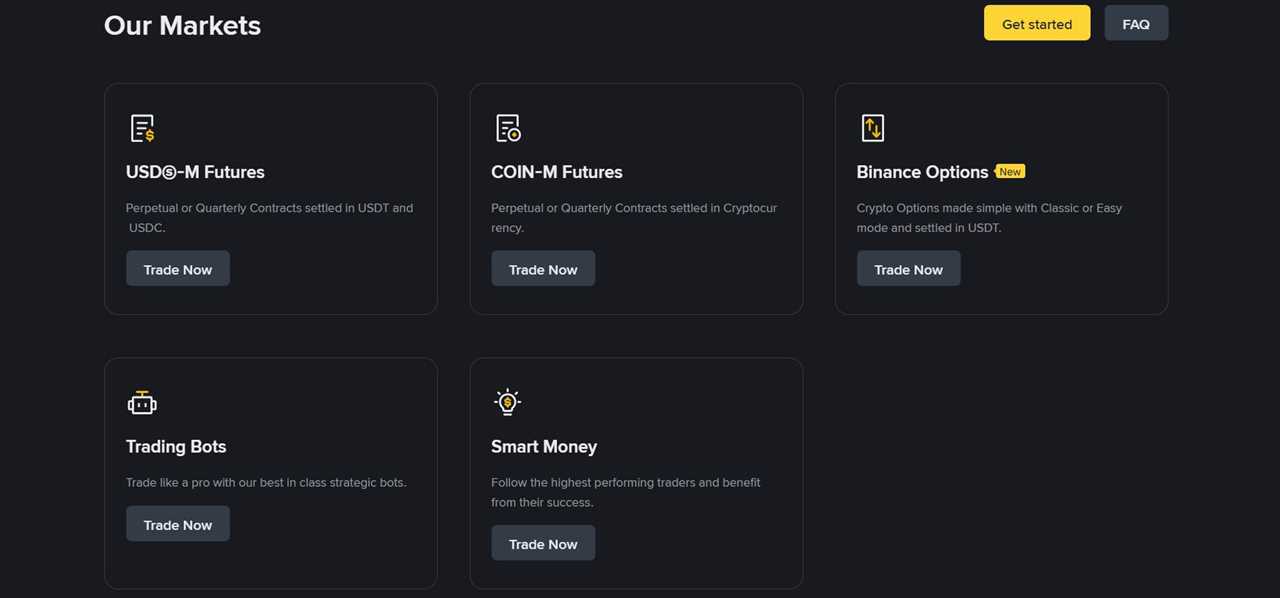Click the Our Markets title
The width and height of the screenshot is (1280, 598).
[182, 25]
